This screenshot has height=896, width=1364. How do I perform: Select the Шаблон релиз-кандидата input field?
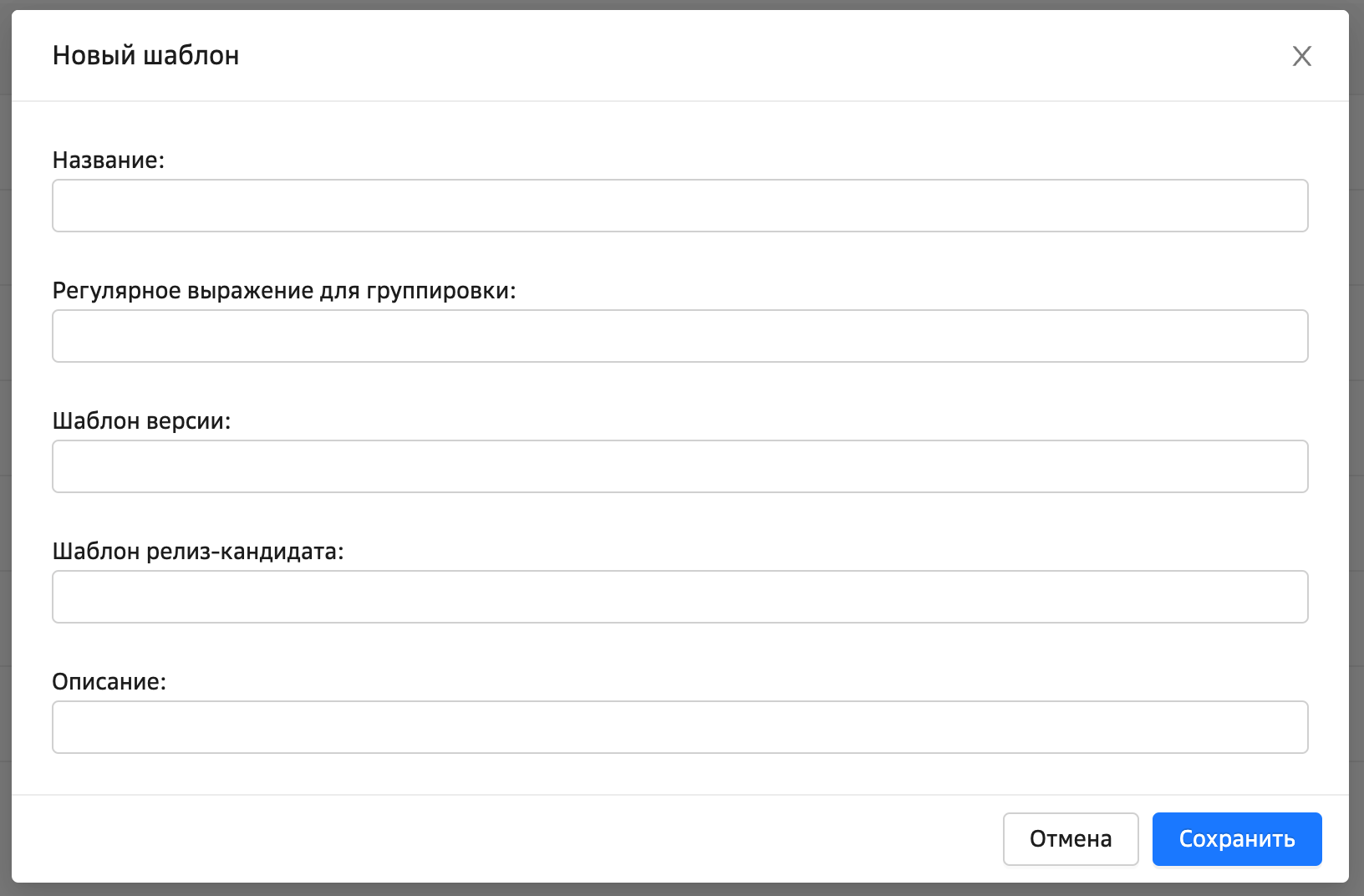679,597
